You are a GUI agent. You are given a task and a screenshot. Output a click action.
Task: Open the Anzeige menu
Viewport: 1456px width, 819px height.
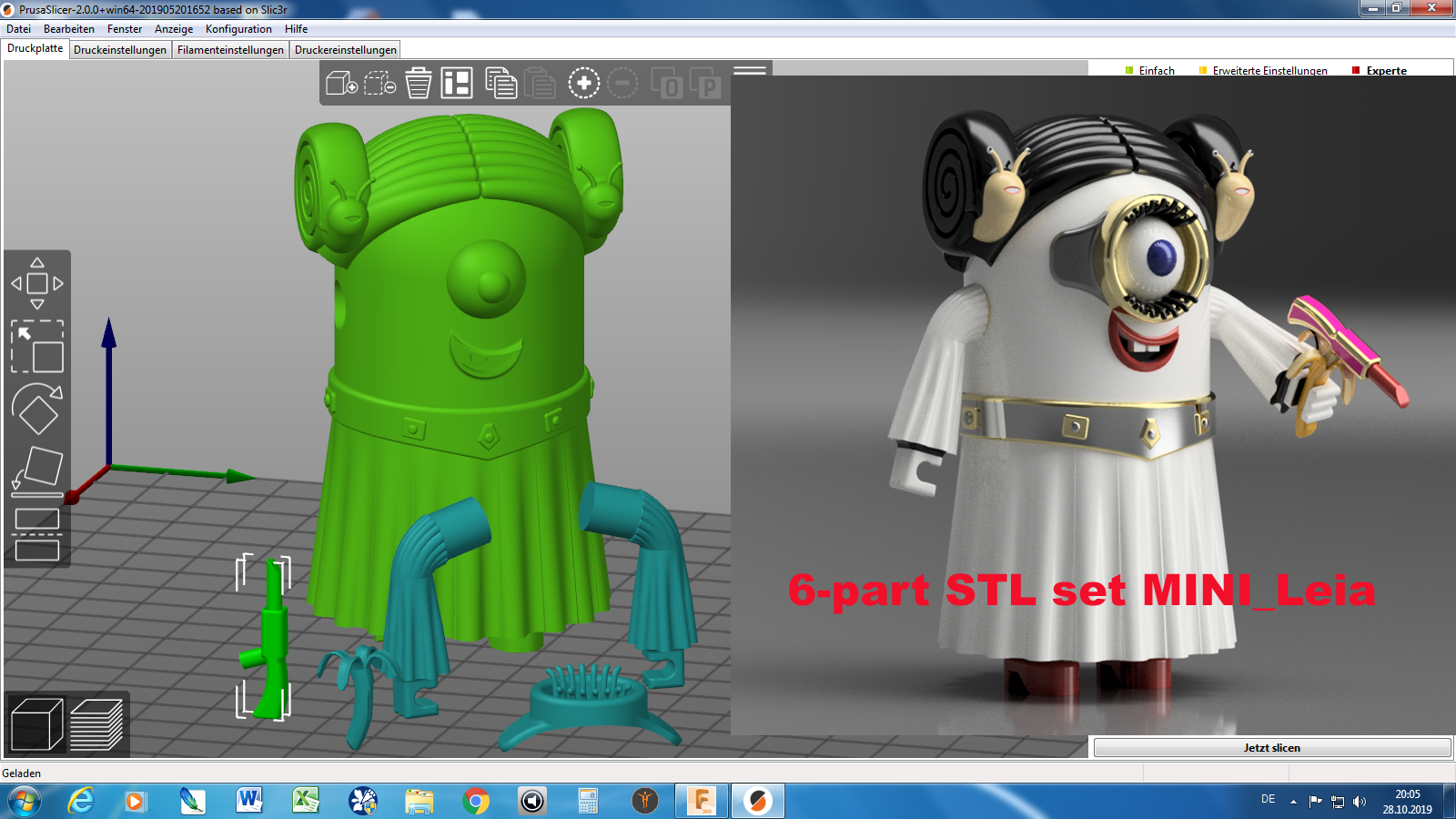[174, 29]
